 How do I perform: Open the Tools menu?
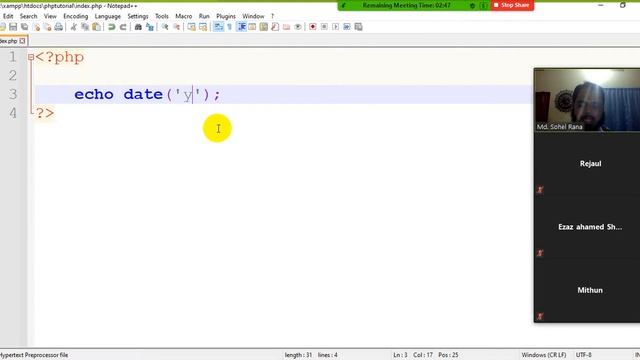162,16
